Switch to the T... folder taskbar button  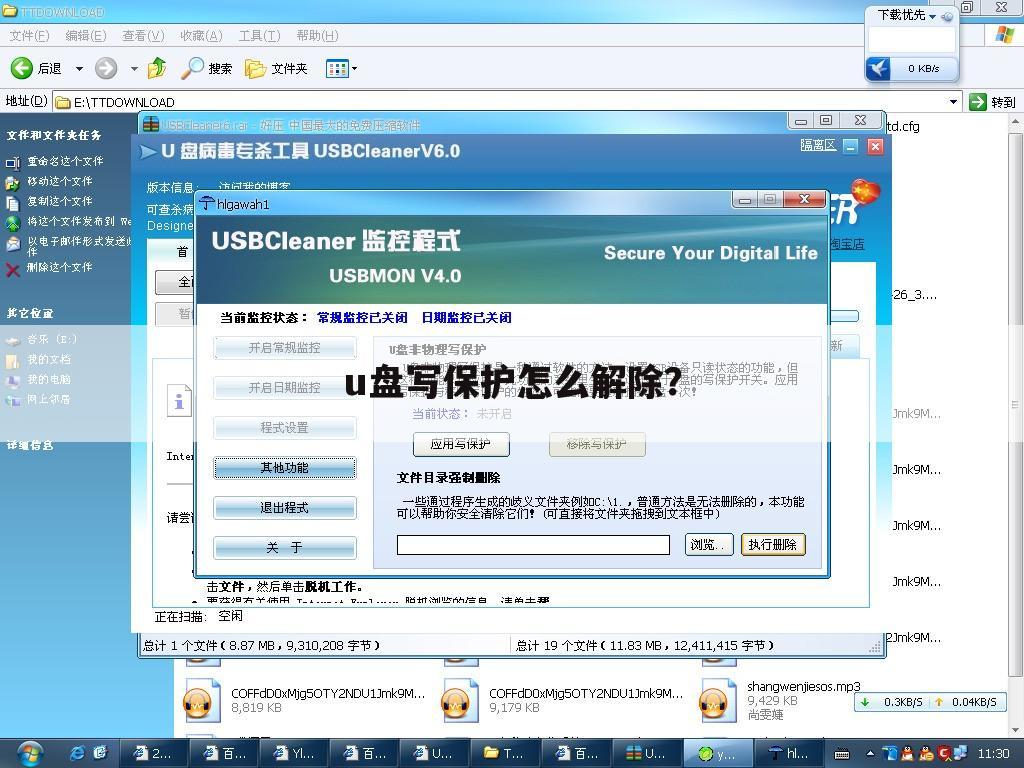tap(504, 754)
